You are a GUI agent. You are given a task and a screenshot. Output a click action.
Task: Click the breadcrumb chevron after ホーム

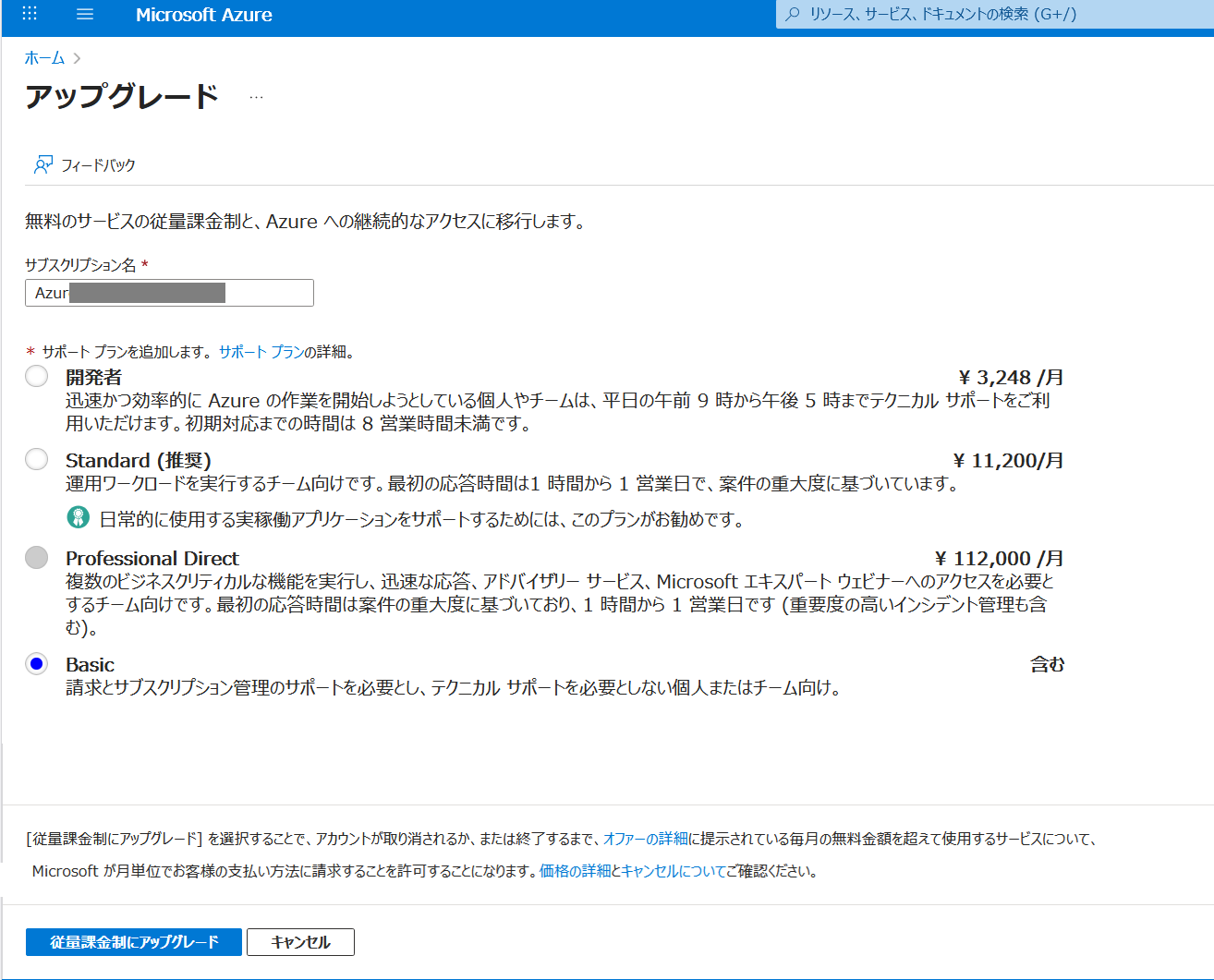coord(77,58)
